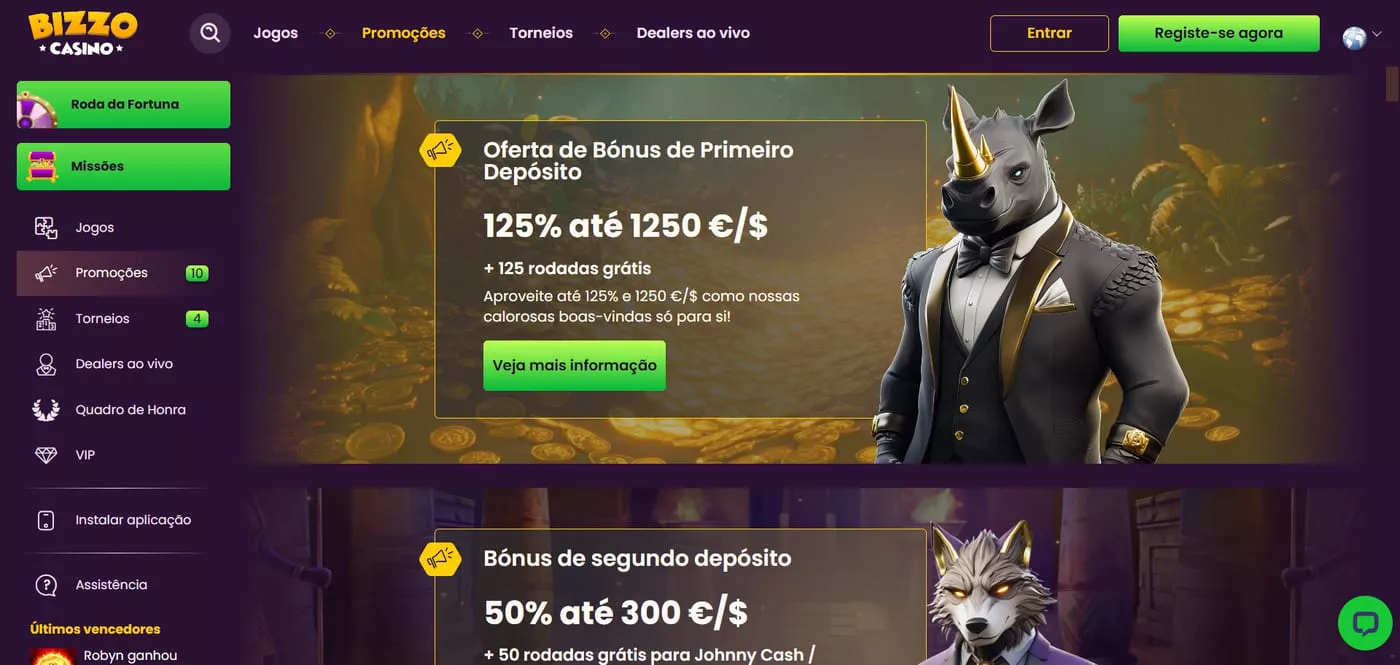
Task: Click the Jogos sidebar icon
Action: coord(46,227)
